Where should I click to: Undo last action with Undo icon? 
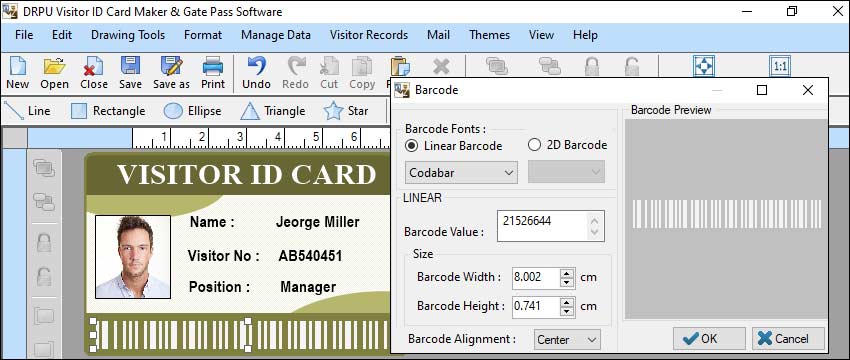[256, 73]
